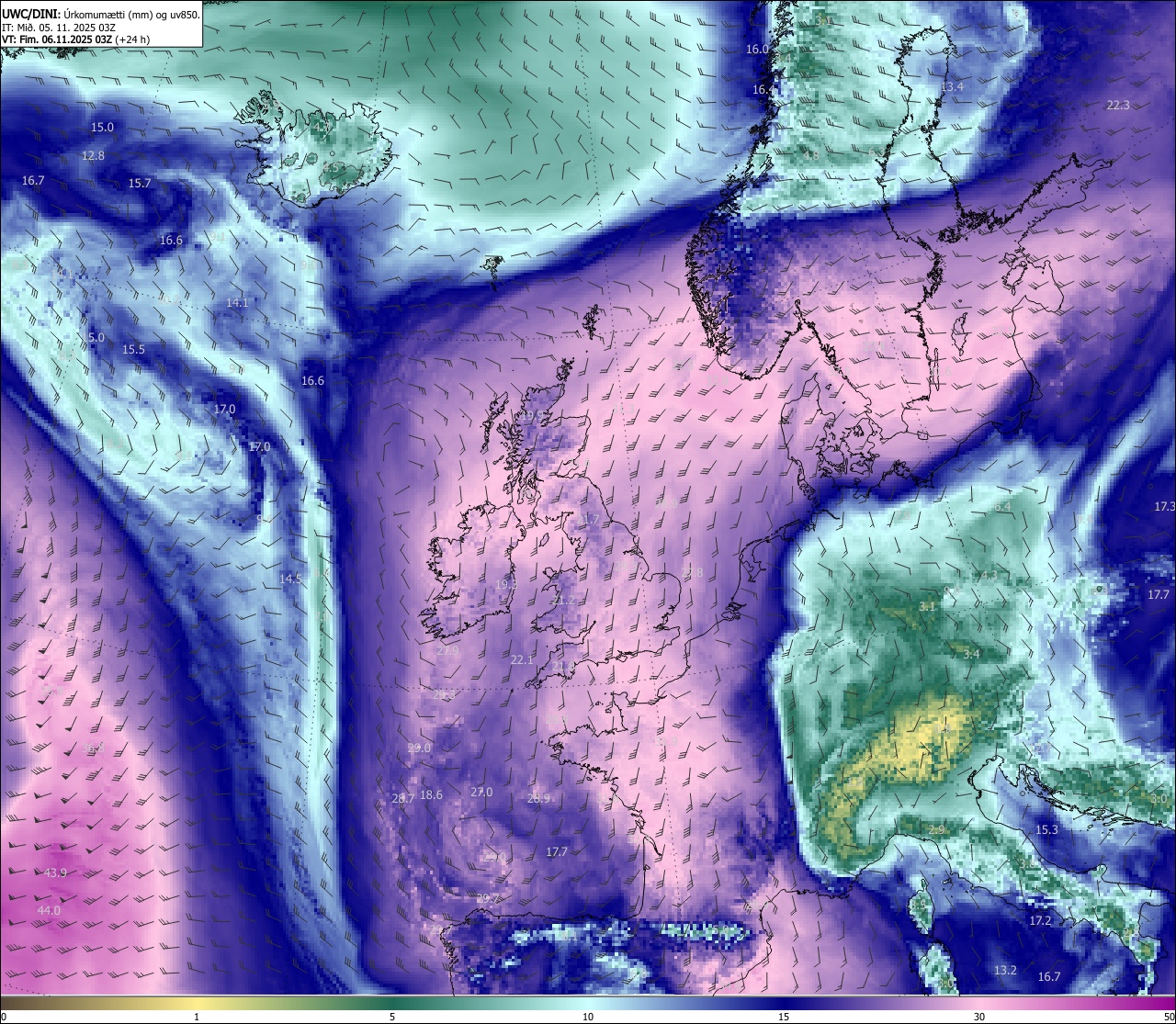Click the 15.7 value label

[139, 184]
